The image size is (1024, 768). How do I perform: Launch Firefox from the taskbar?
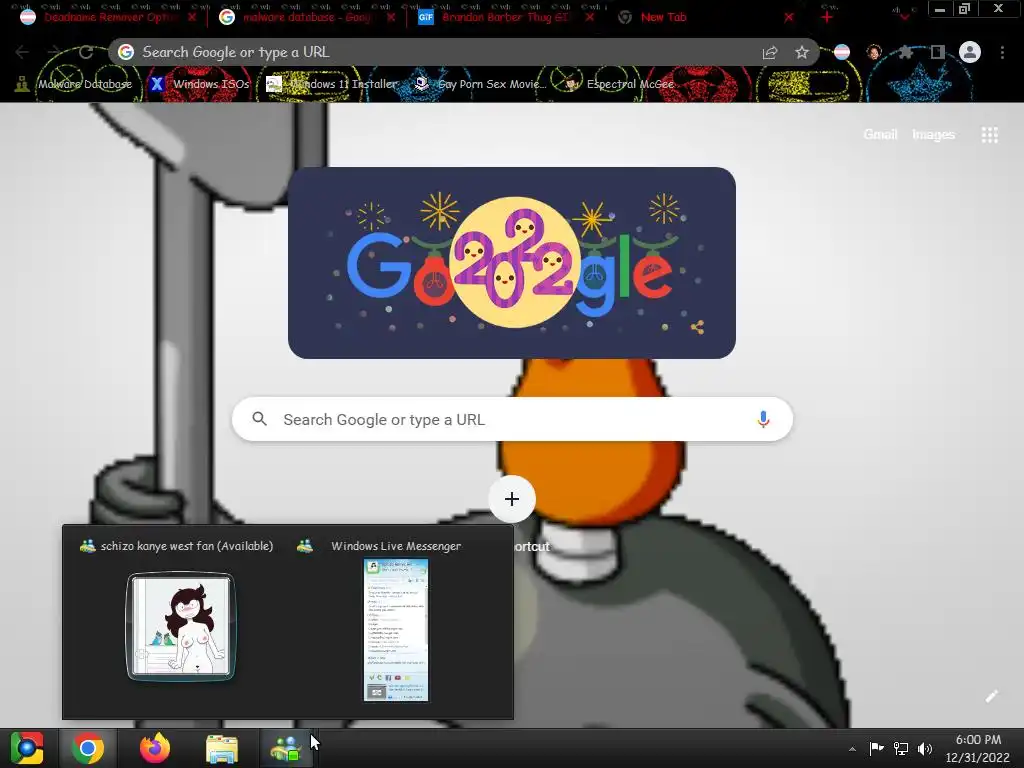click(x=155, y=748)
